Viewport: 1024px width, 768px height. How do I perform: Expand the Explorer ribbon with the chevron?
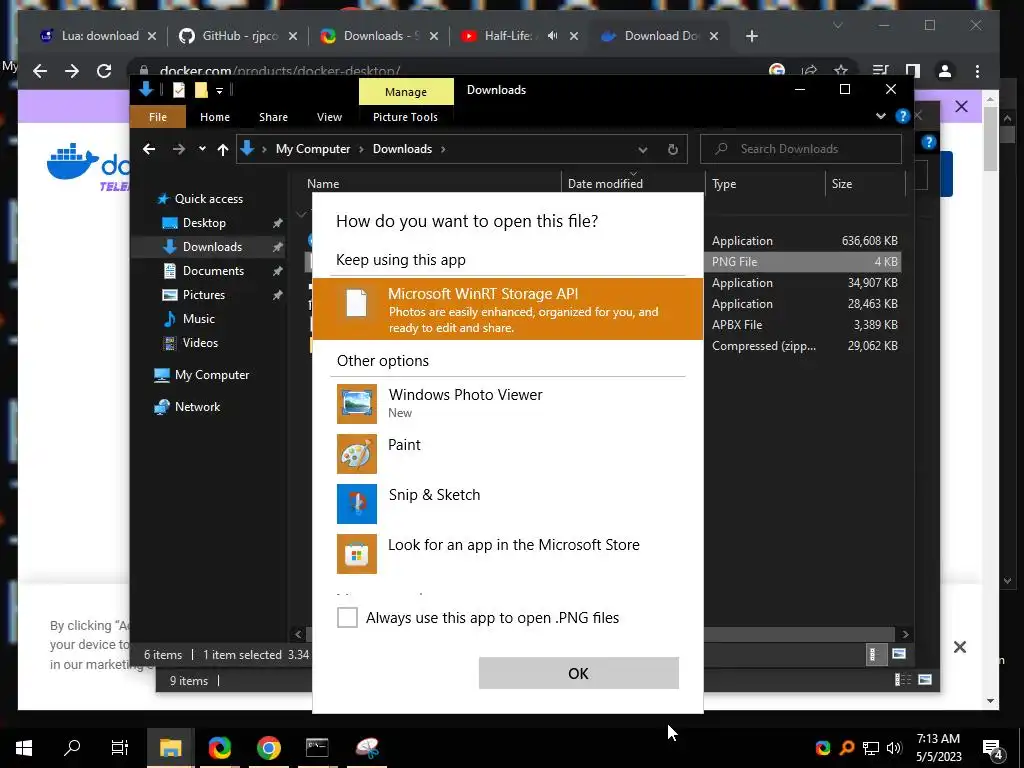pos(881,116)
